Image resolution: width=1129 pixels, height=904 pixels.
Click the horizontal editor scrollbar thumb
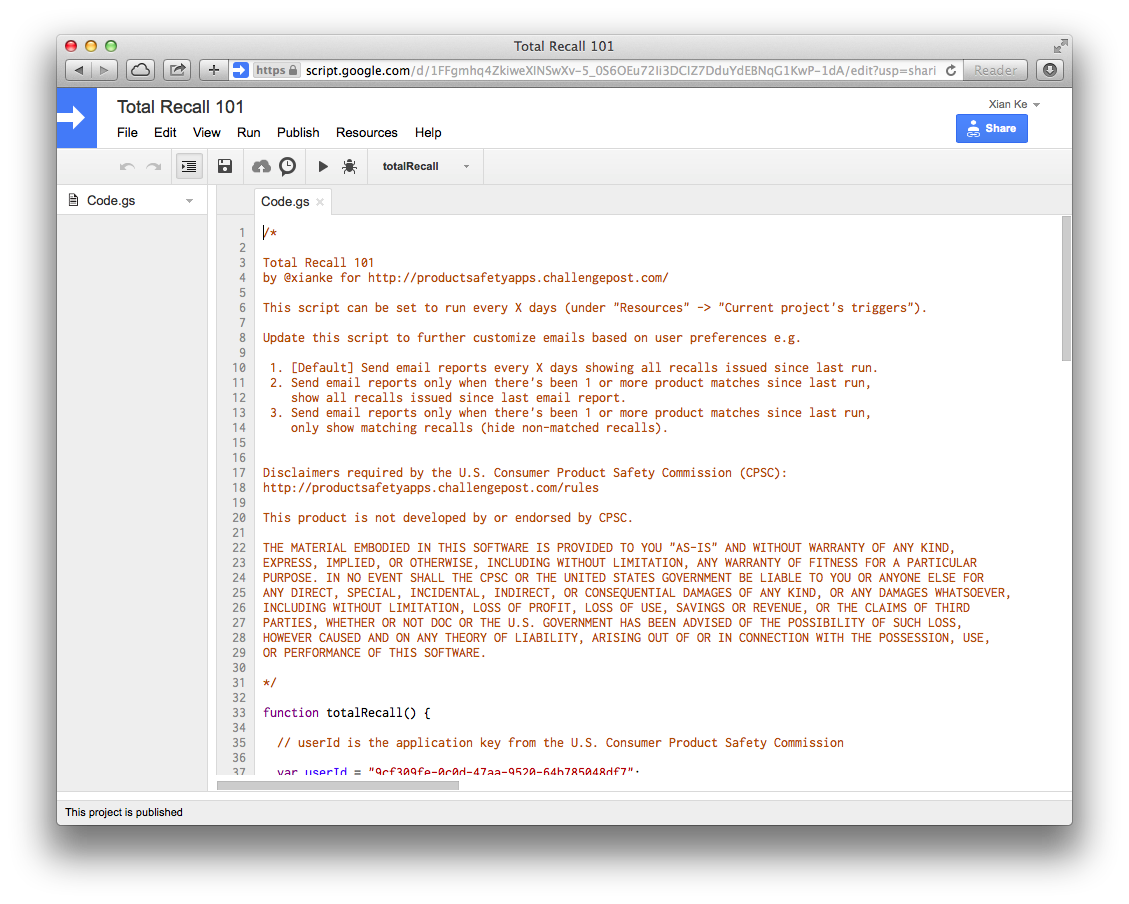coord(338,785)
